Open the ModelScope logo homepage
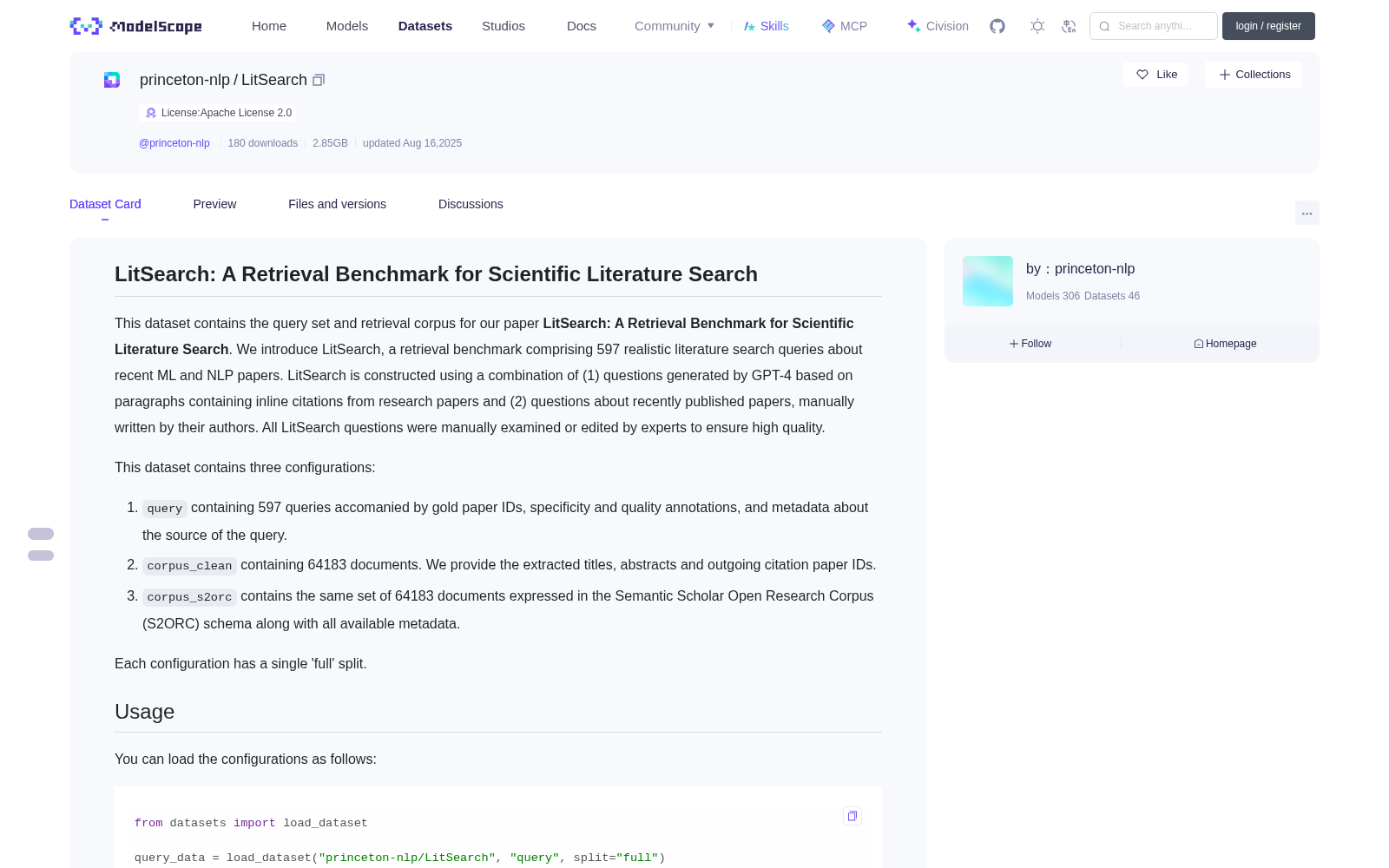Screen dimensions: 1389x868 (136, 26)
